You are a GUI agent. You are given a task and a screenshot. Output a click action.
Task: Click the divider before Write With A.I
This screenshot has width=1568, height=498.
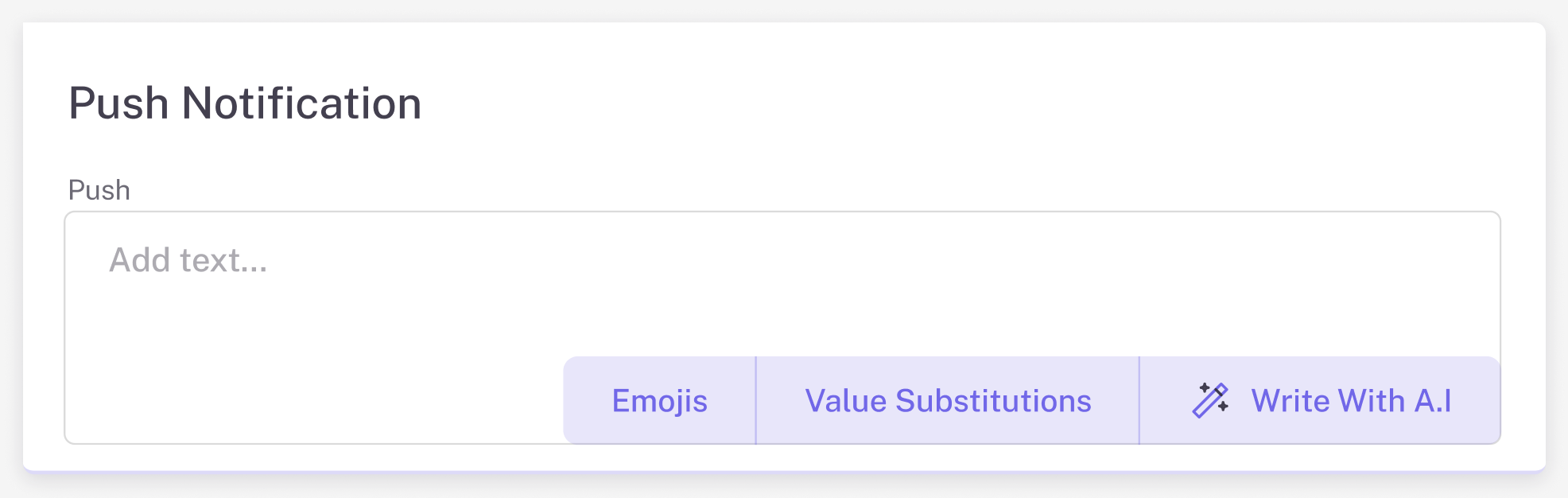[1139, 400]
